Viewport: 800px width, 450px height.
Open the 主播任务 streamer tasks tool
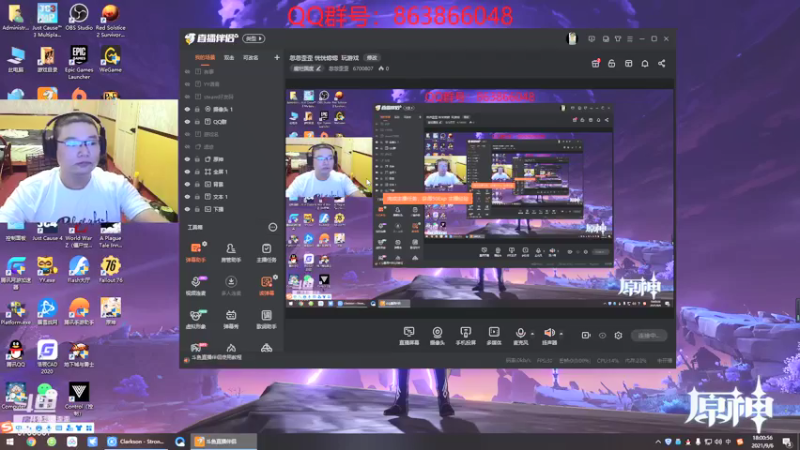266,252
